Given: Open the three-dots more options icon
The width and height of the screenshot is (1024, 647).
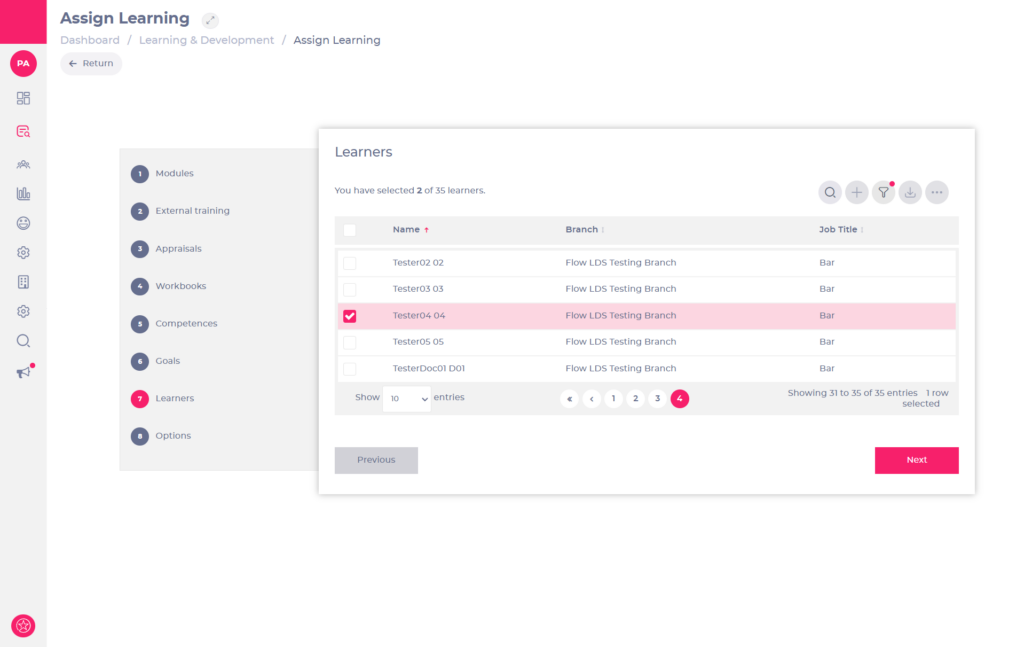Looking at the screenshot, I should [937, 193].
